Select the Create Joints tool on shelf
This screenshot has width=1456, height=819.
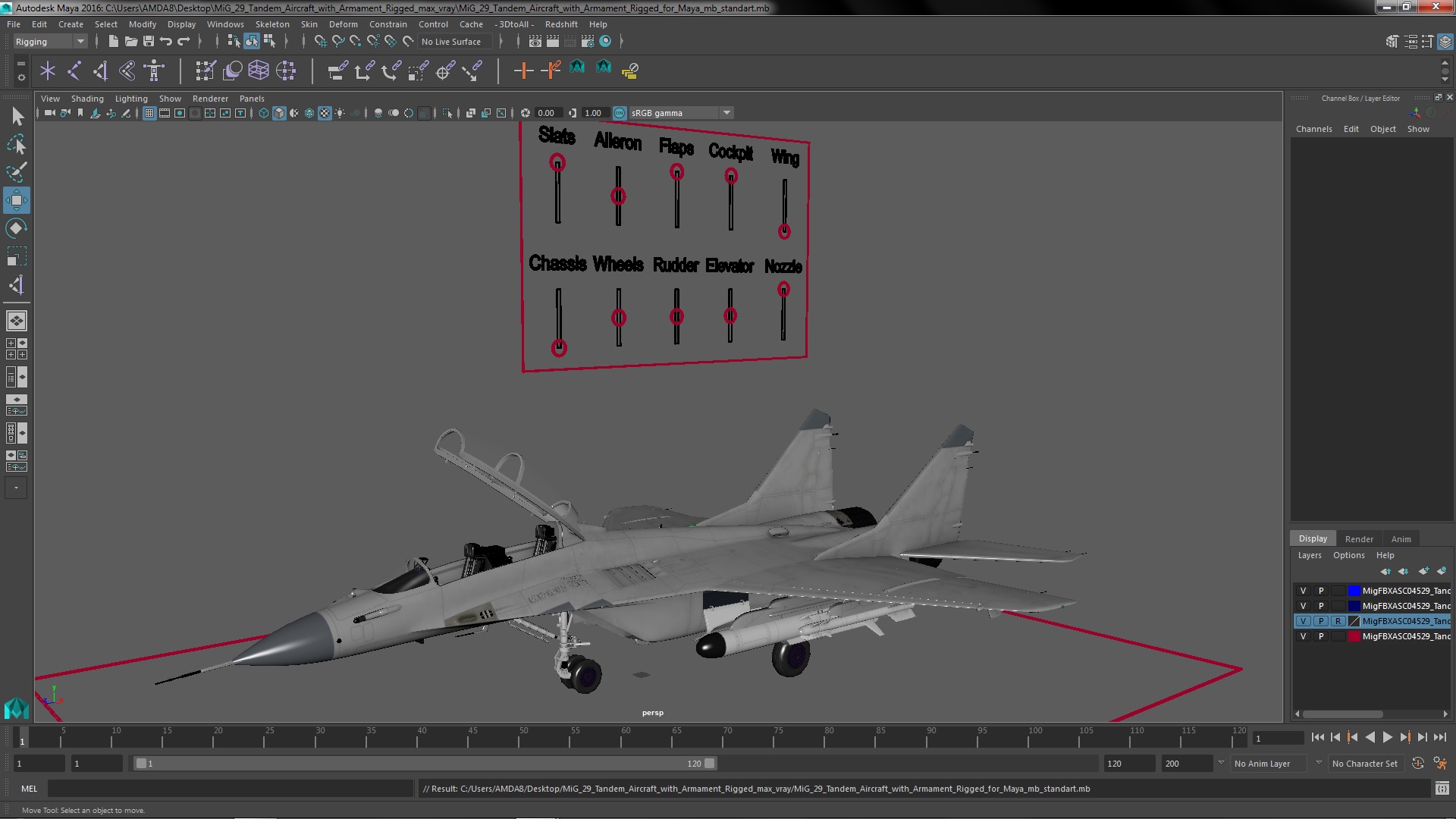tap(74, 71)
